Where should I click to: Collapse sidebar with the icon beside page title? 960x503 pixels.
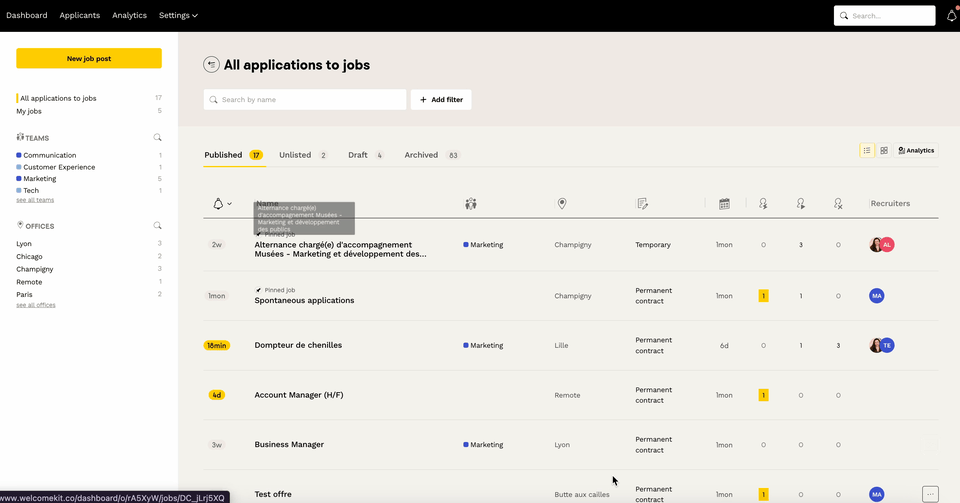(x=211, y=65)
